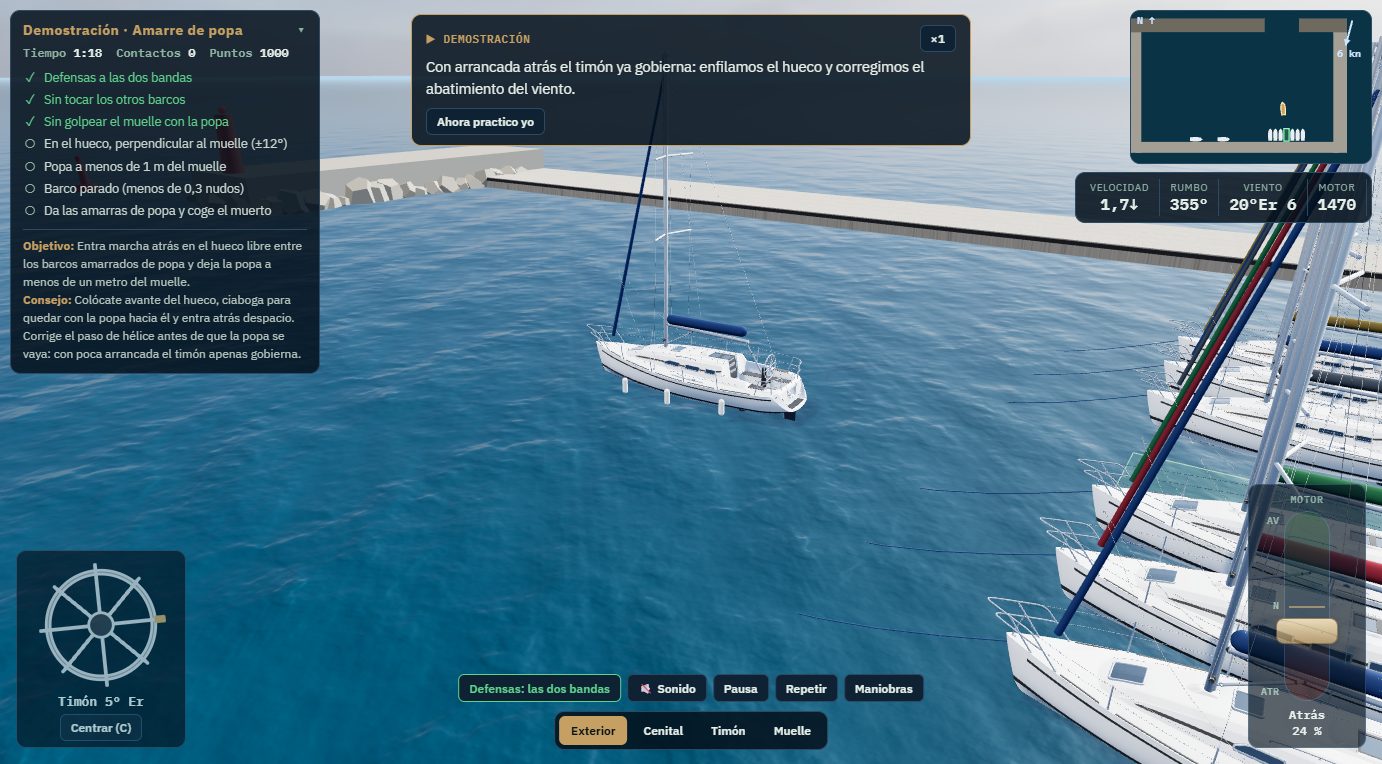Click the steering wheel helm control

(100, 625)
